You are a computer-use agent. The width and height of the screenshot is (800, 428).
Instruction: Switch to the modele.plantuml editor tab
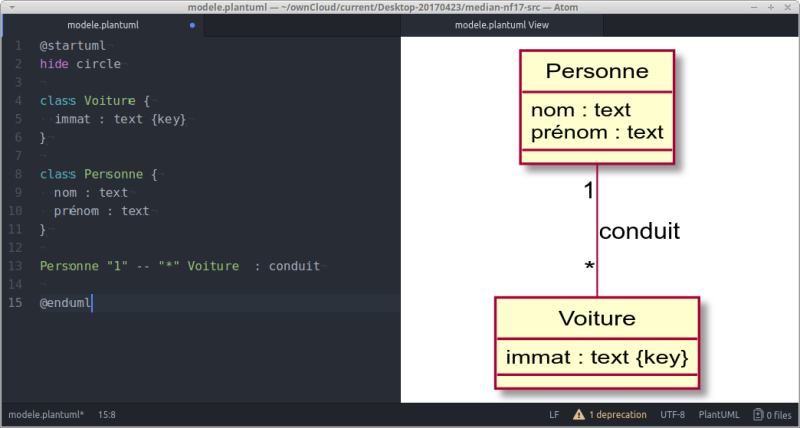click(103, 25)
